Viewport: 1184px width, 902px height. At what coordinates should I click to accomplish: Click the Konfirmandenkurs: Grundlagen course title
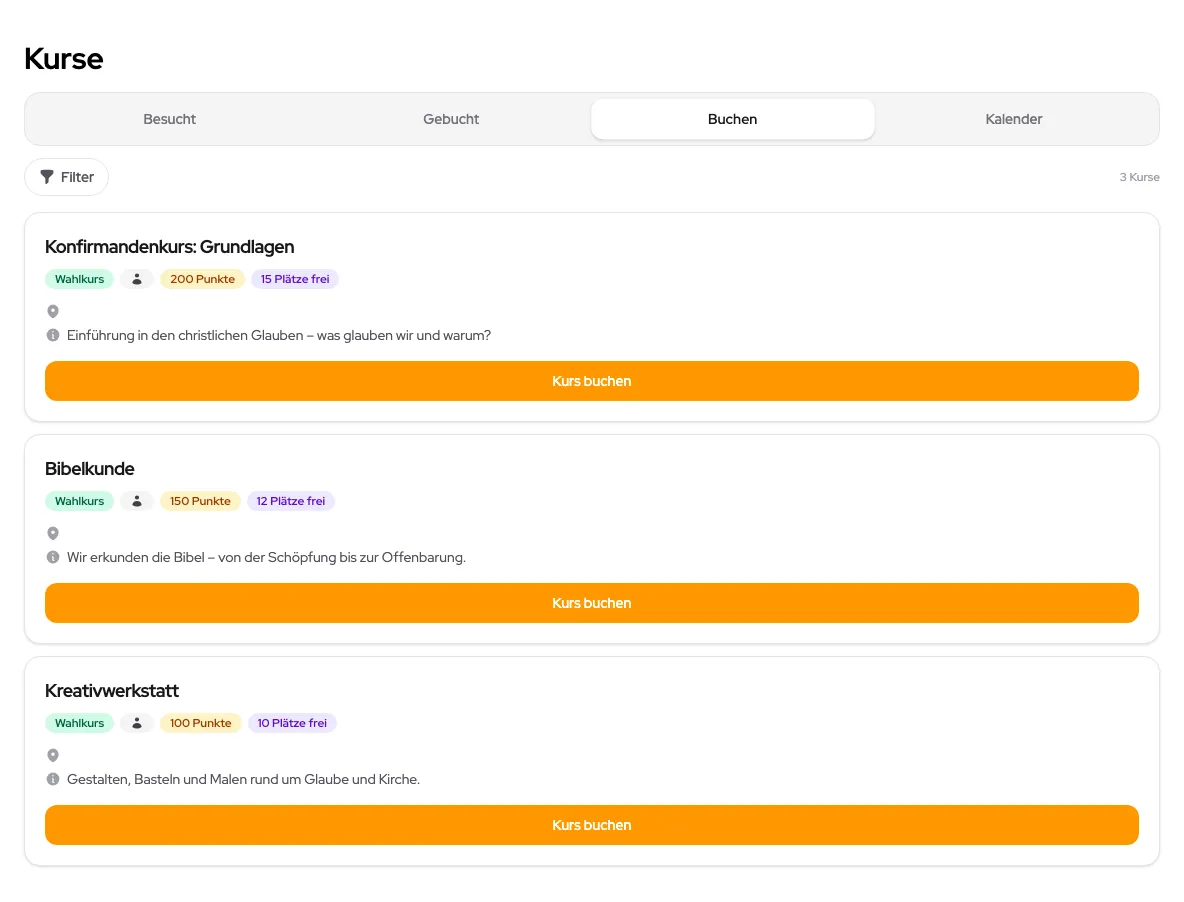[169, 247]
